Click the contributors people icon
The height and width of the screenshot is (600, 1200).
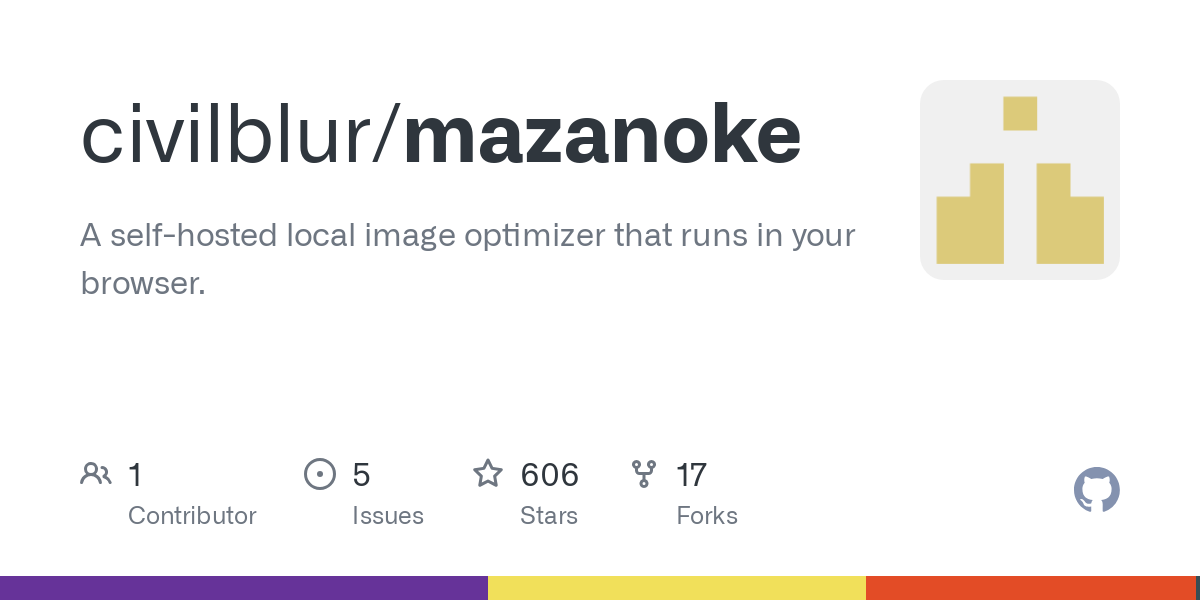[96, 473]
